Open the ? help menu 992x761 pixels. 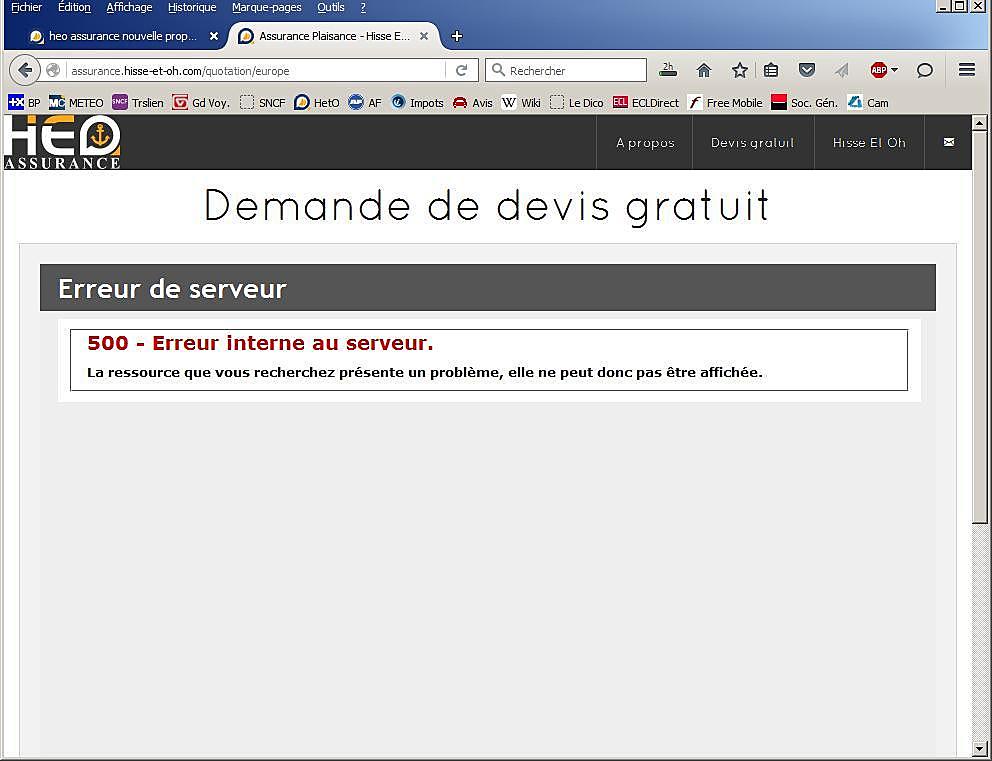pyautogui.click(x=363, y=8)
